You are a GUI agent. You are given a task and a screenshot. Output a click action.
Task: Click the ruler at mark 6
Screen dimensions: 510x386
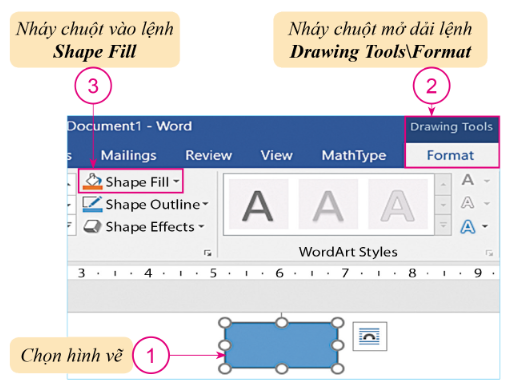(279, 273)
